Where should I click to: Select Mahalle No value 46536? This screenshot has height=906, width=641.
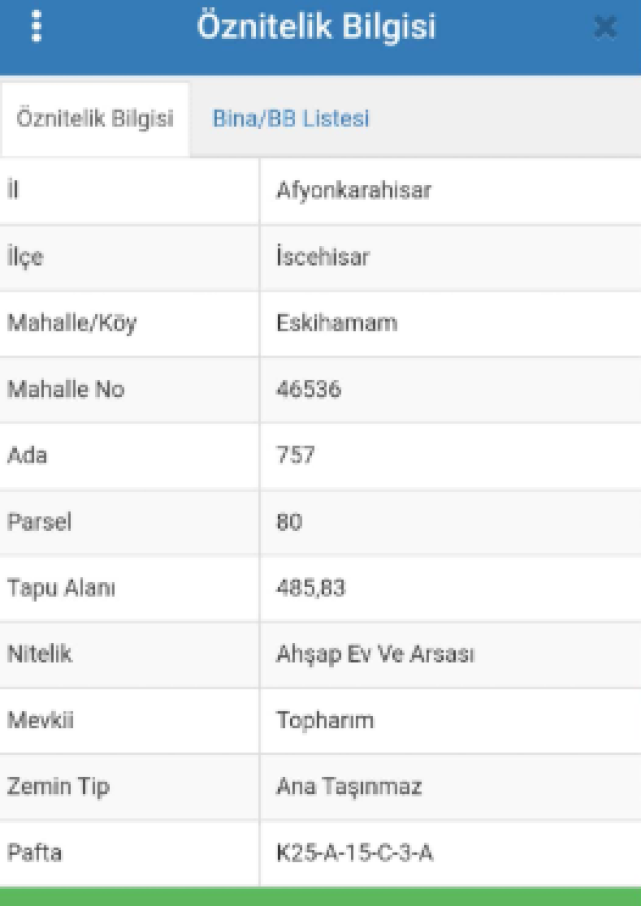coord(307,390)
